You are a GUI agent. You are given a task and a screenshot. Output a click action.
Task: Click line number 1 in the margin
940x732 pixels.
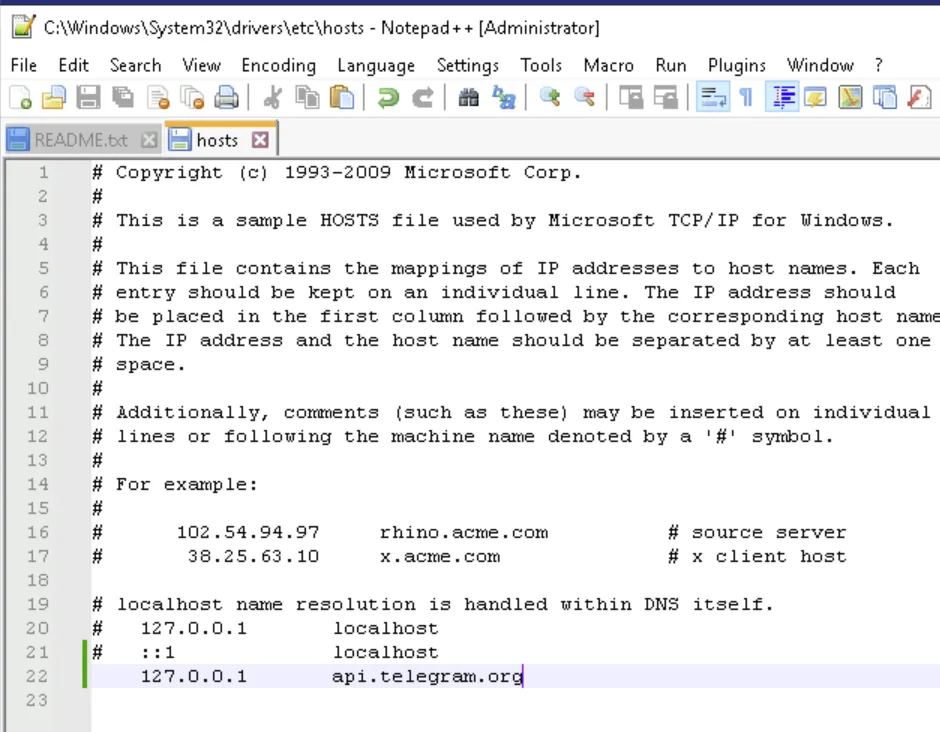coord(43,173)
